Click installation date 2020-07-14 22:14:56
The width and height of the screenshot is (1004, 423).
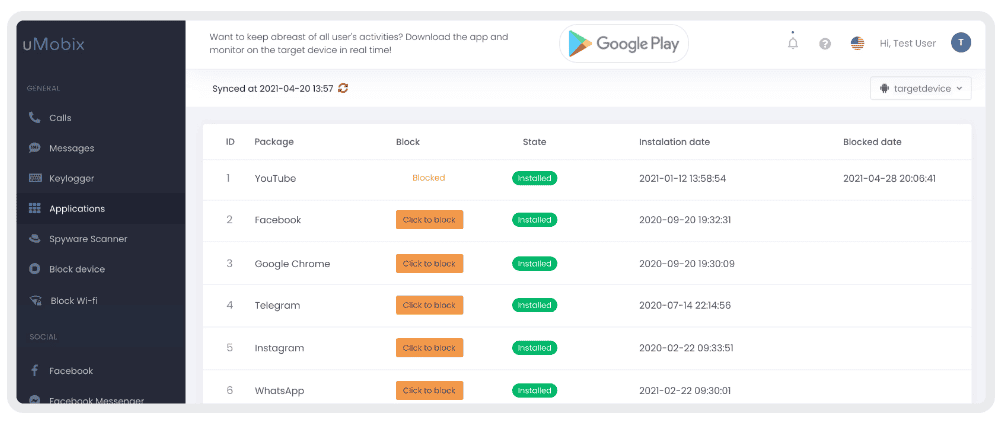(685, 305)
